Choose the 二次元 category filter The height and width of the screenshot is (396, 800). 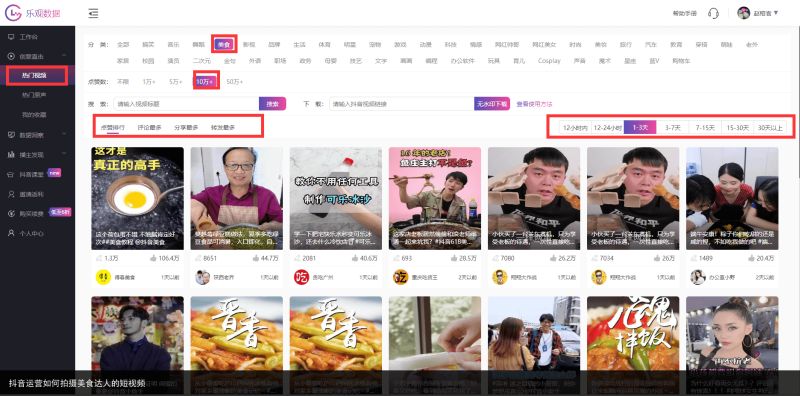click(202, 61)
